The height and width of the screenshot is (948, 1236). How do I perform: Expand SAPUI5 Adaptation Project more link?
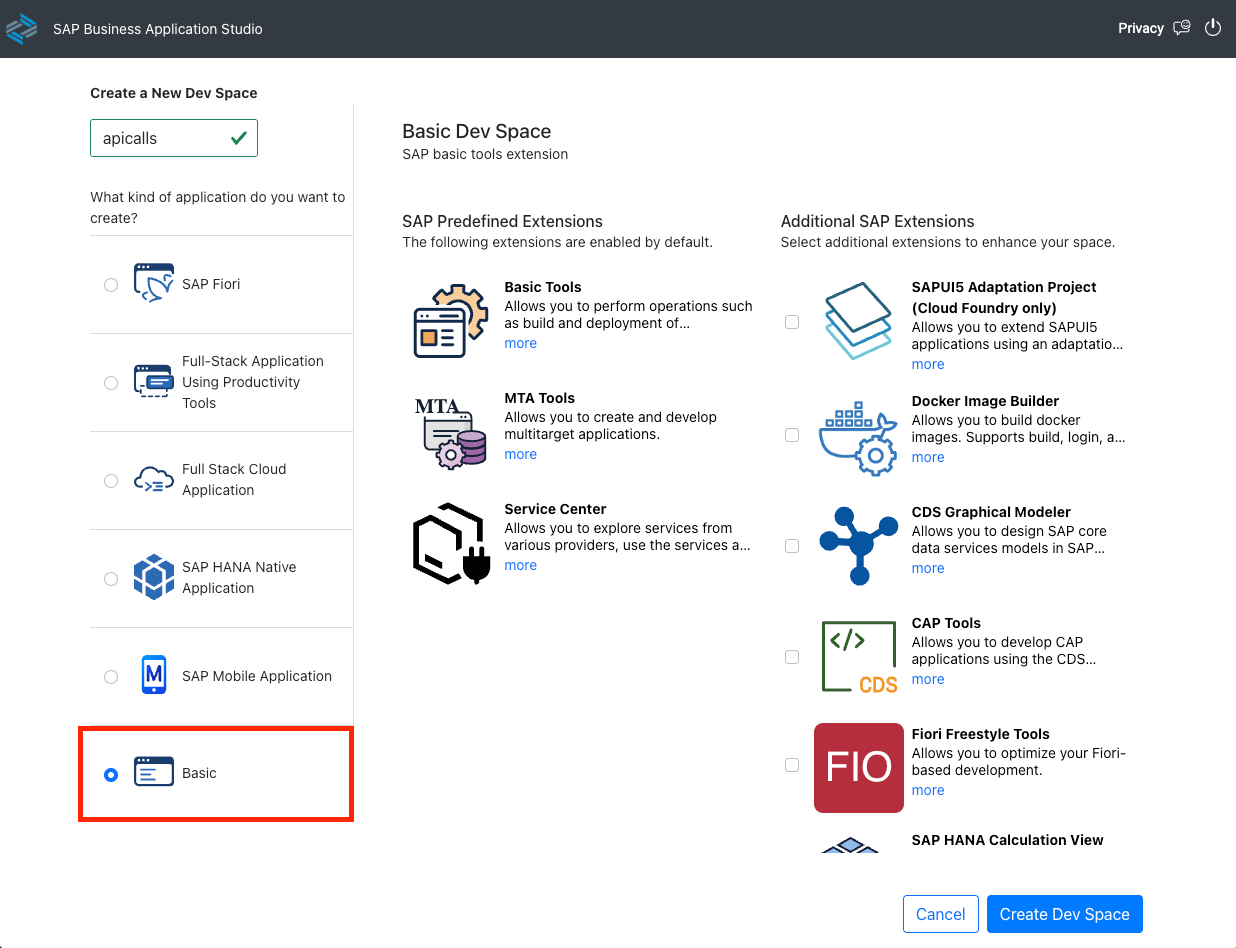(x=928, y=364)
